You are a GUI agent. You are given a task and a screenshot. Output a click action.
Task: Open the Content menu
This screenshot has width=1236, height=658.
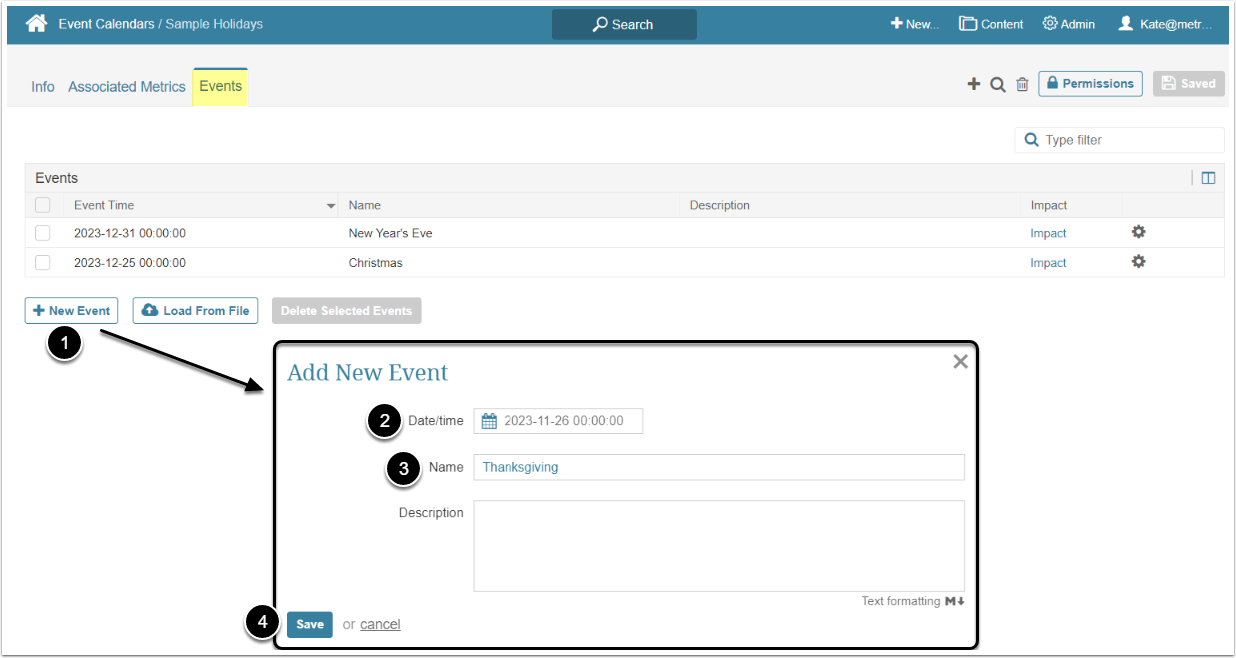coord(991,24)
